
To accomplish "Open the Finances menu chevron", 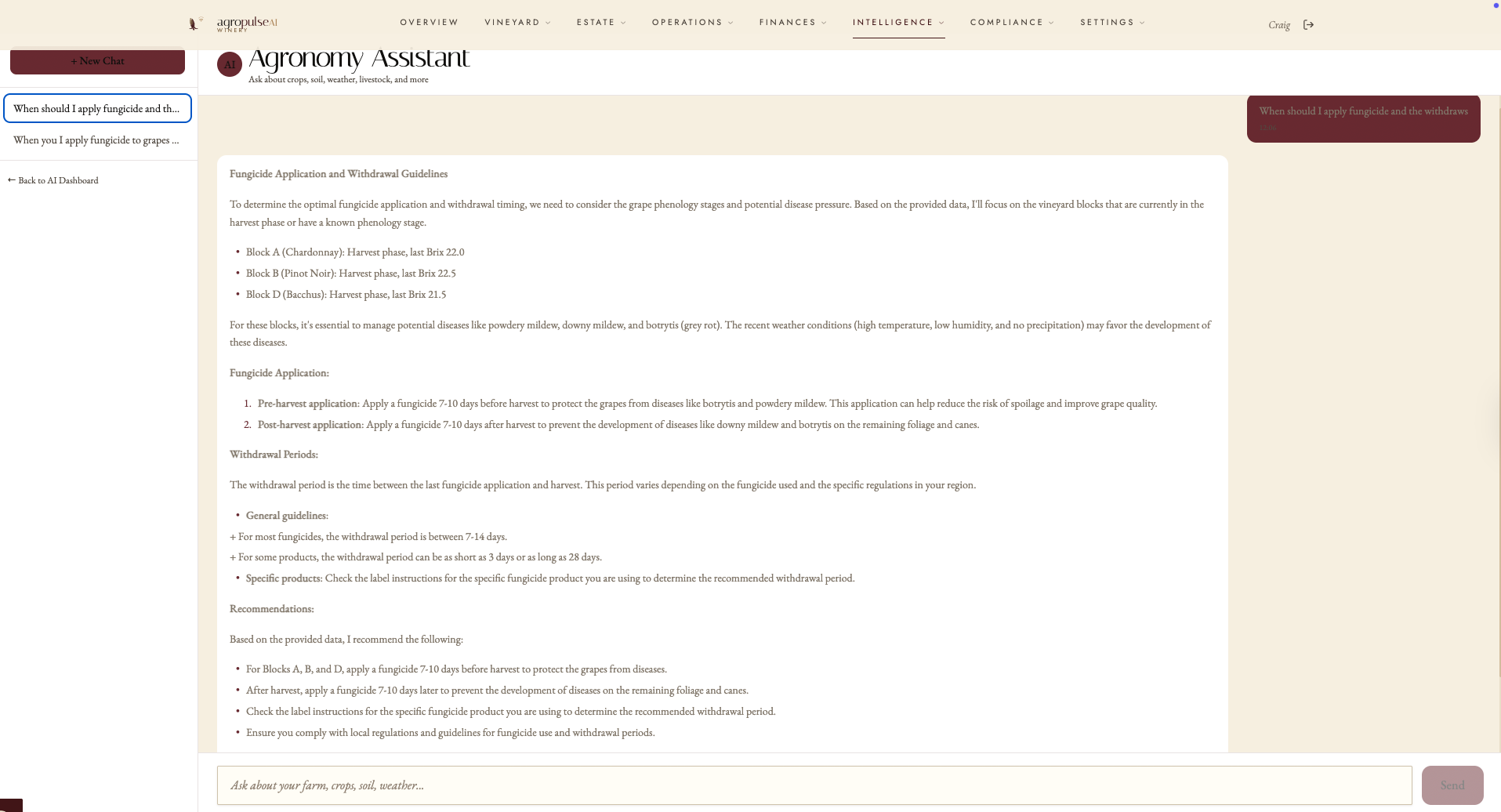I will pos(824,23).
